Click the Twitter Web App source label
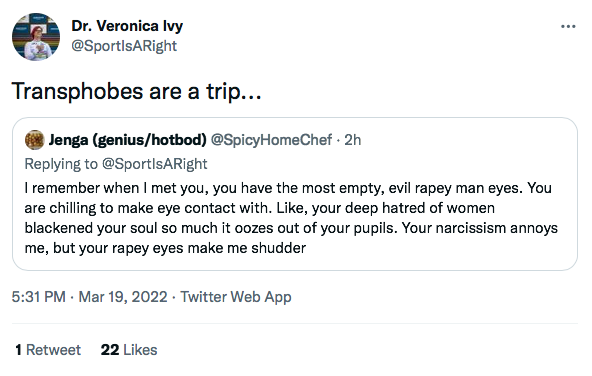Image resolution: width=592 pixels, height=376 pixels. [236, 297]
